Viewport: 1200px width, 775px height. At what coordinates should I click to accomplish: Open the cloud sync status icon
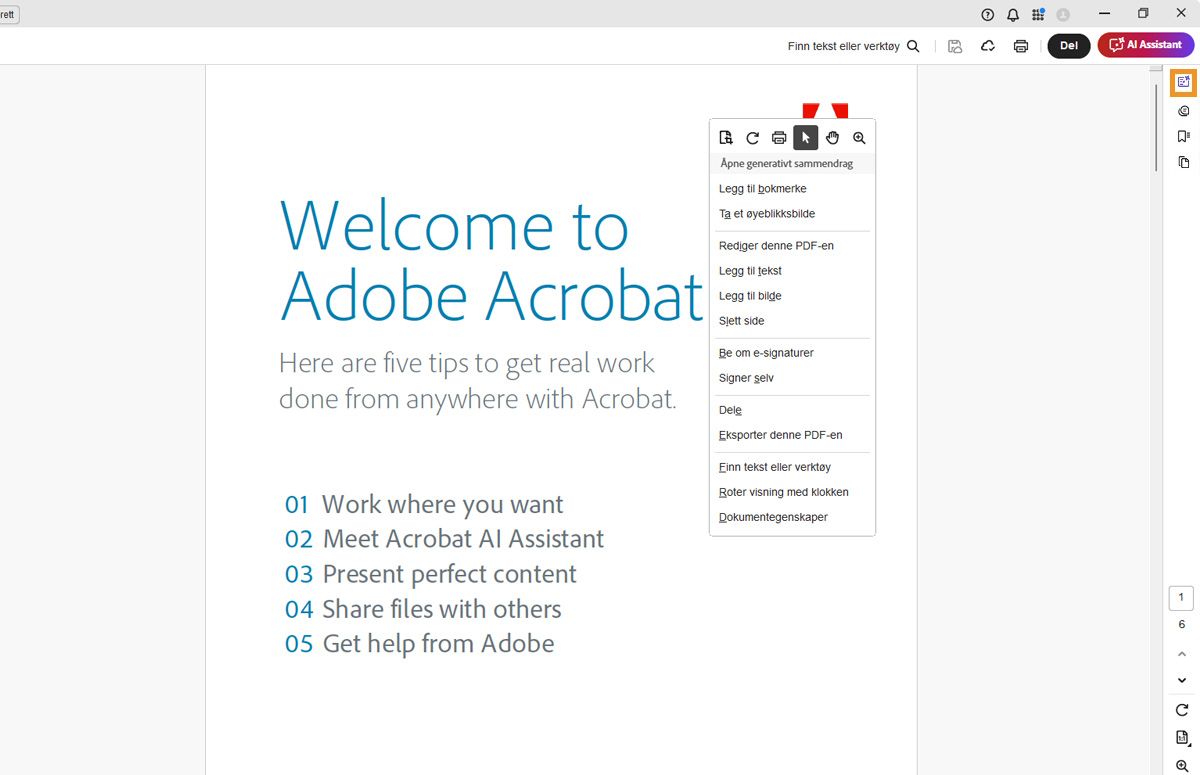[988, 46]
